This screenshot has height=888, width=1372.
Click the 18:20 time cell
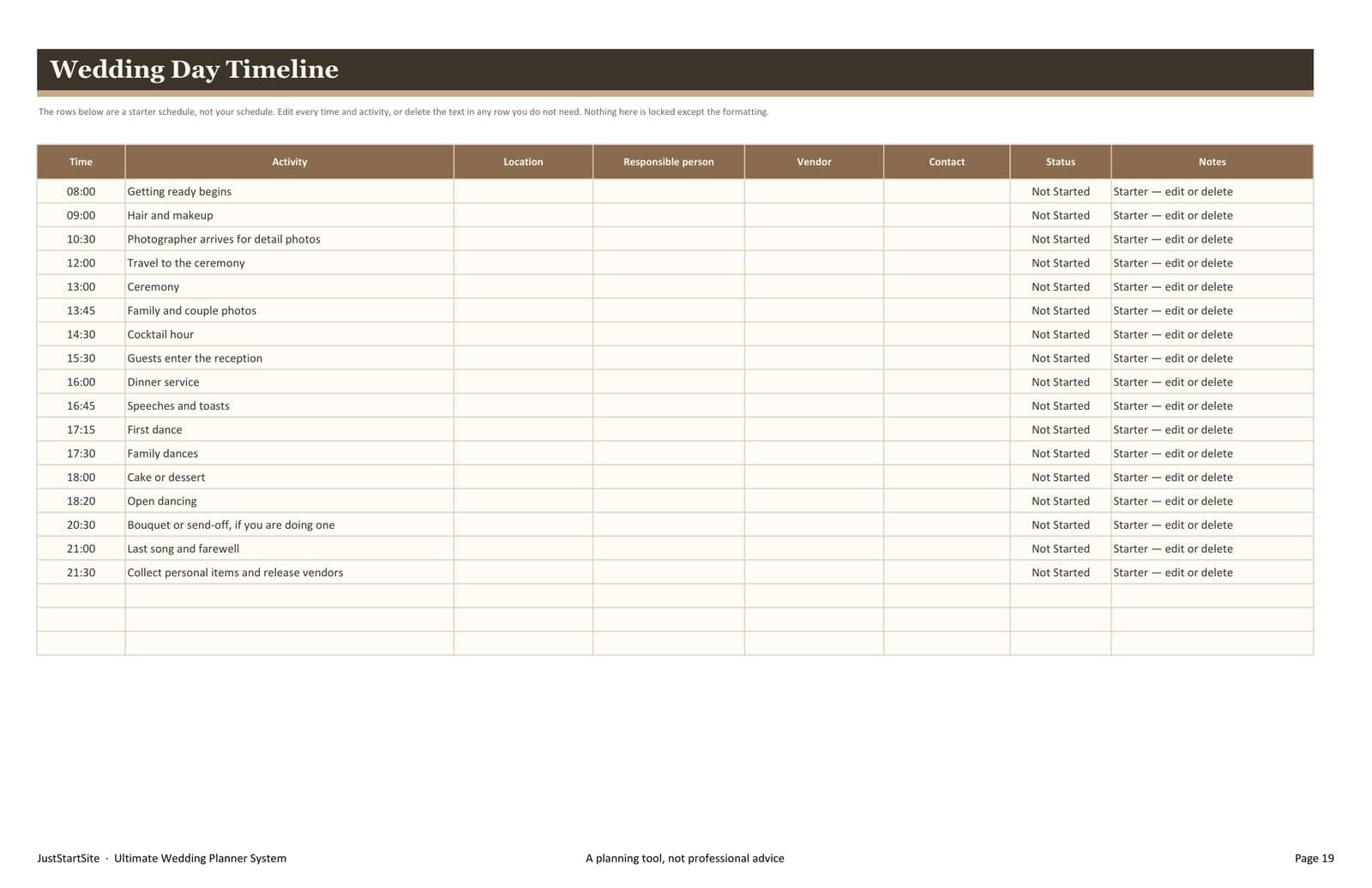click(x=81, y=501)
